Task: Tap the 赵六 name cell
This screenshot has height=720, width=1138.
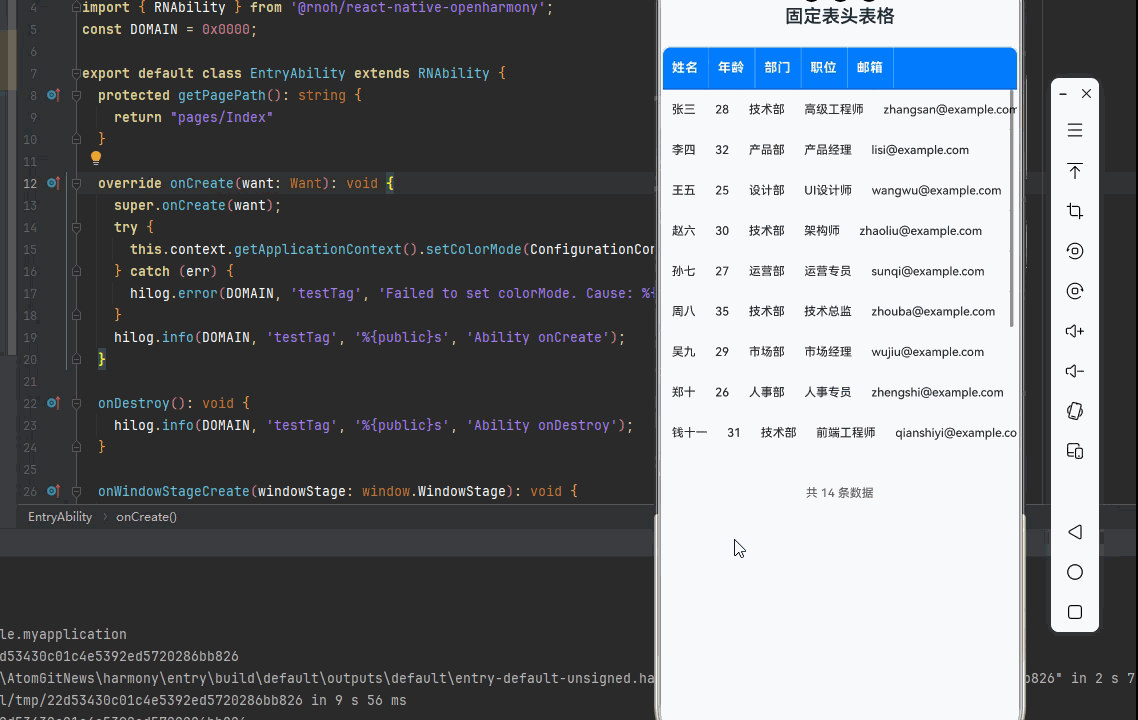Action: pyautogui.click(x=684, y=231)
